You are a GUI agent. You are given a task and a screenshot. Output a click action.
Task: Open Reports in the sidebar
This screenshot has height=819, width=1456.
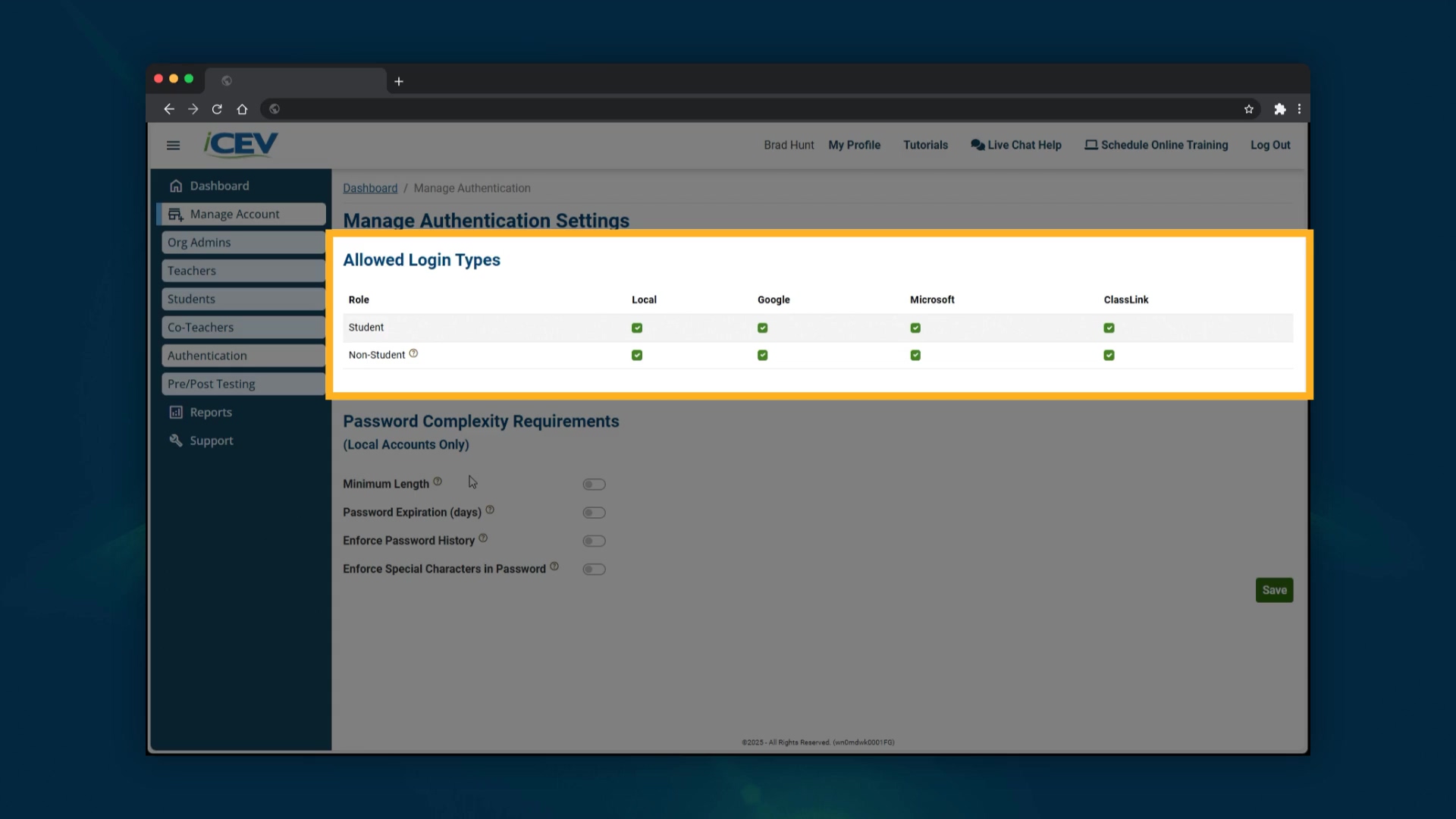tap(211, 413)
